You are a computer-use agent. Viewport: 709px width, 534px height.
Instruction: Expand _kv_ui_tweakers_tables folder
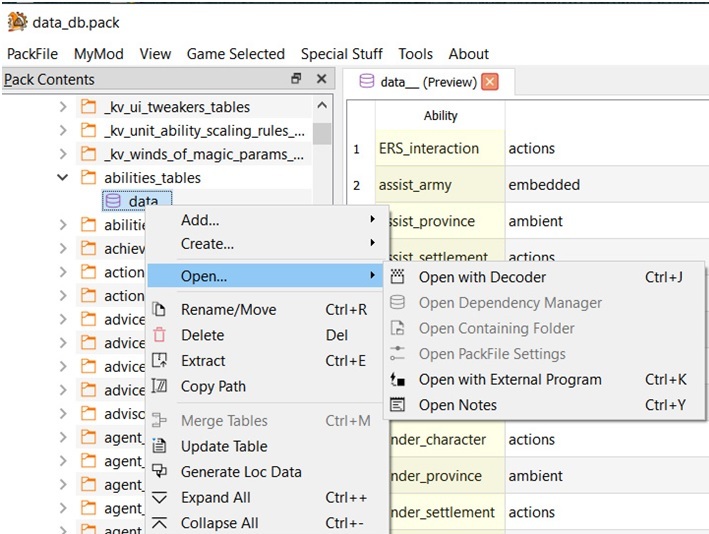(63, 107)
